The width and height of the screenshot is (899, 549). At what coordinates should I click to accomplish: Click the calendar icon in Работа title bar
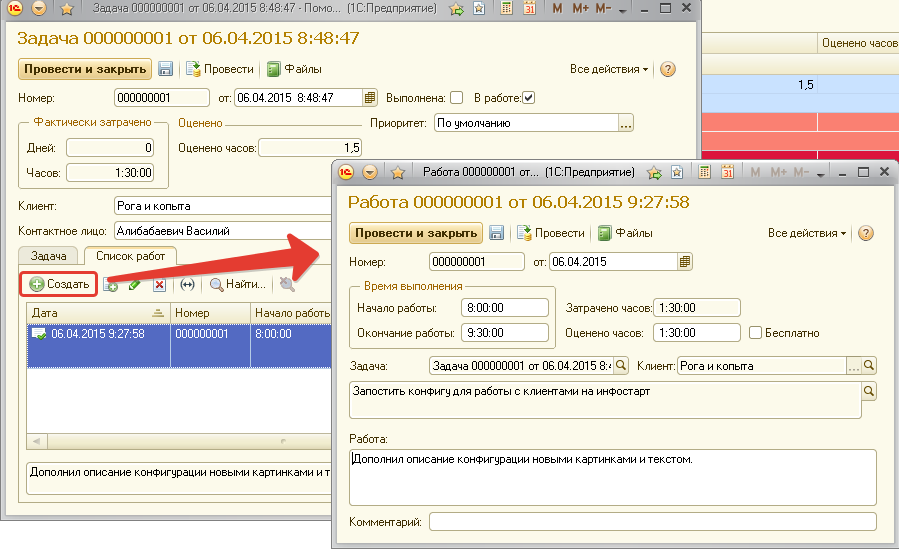[728, 172]
